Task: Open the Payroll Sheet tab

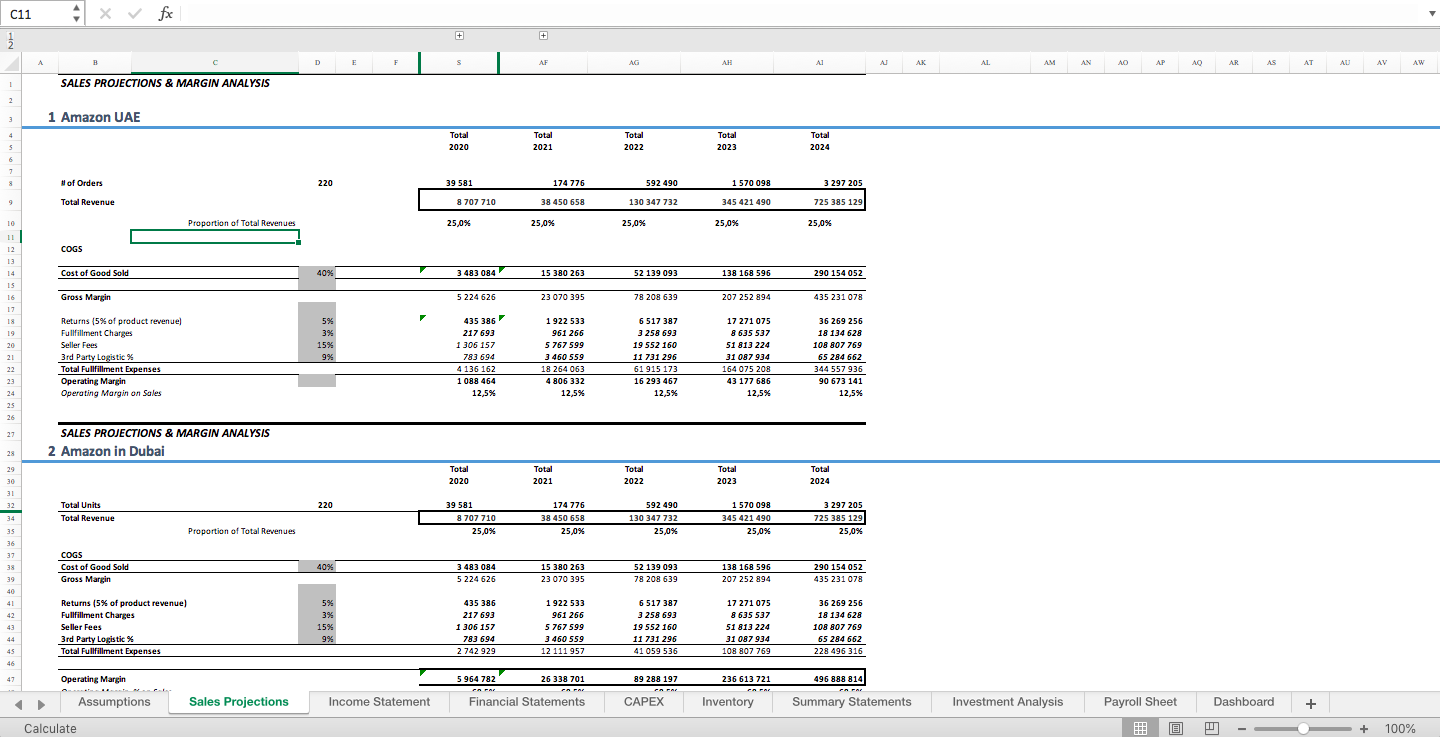Action: (x=1140, y=702)
